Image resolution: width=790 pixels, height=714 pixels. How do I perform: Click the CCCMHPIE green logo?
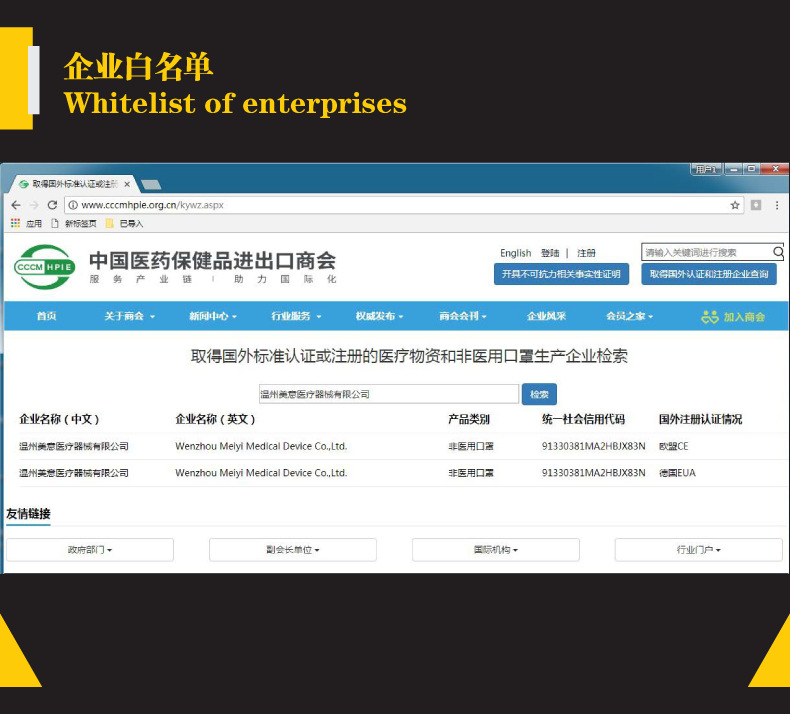pyautogui.click(x=43, y=267)
